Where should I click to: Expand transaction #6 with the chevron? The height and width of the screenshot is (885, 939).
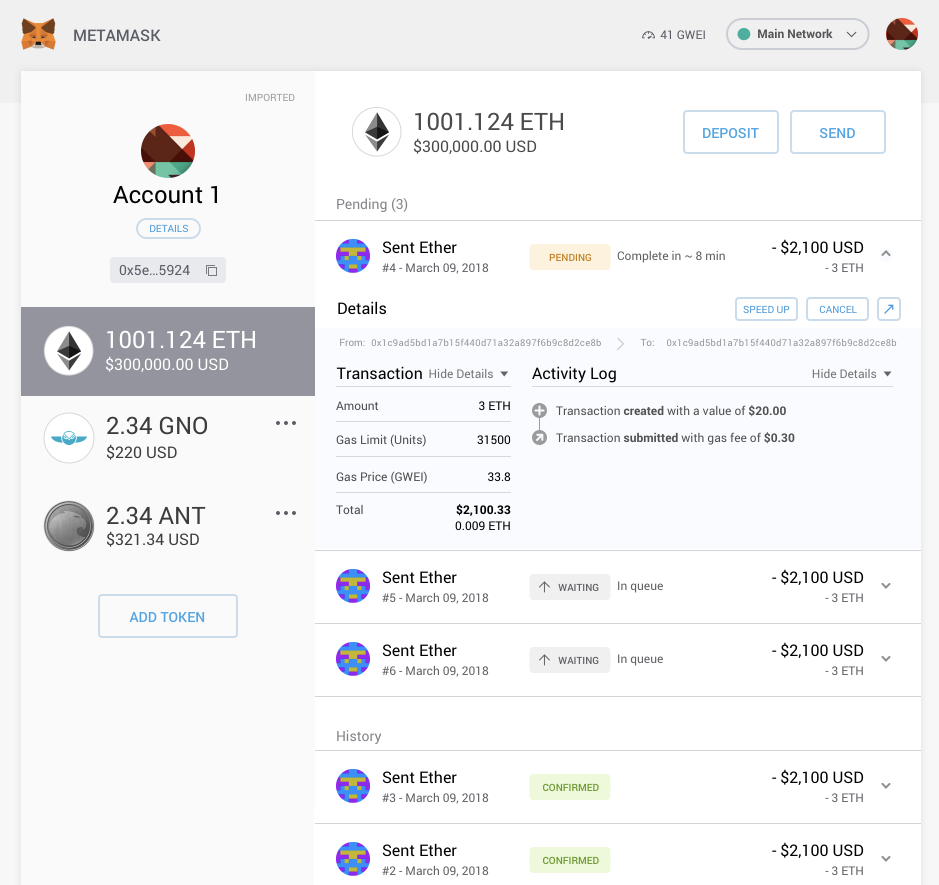coord(886,659)
